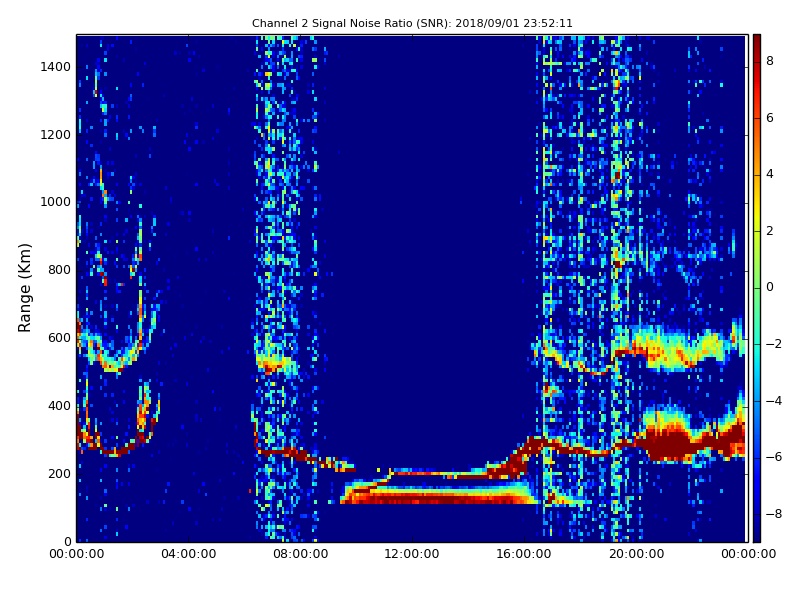Click the 04:00:00 time tick label
The height and width of the screenshot is (600, 800).
[x=188, y=554]
